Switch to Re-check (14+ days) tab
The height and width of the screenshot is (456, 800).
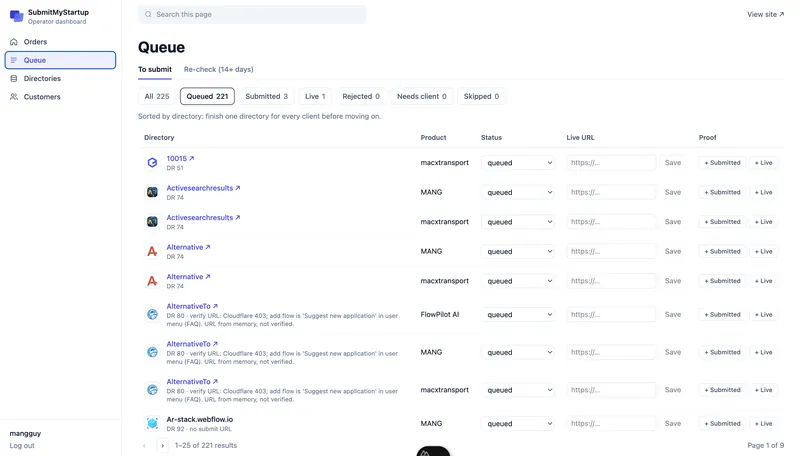pos(218,69)
